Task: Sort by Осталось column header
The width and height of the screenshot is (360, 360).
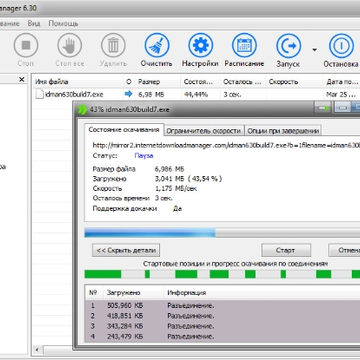Action: 242,82
